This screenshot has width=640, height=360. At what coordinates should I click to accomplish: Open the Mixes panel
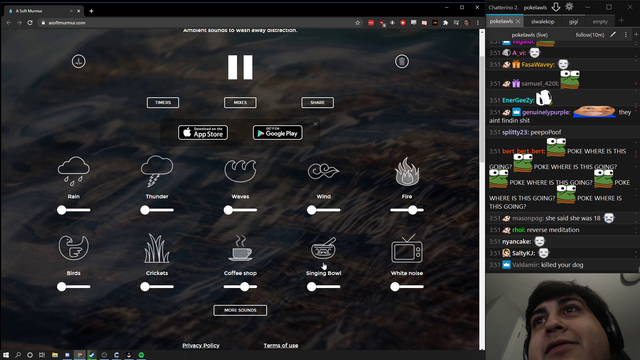240,102
